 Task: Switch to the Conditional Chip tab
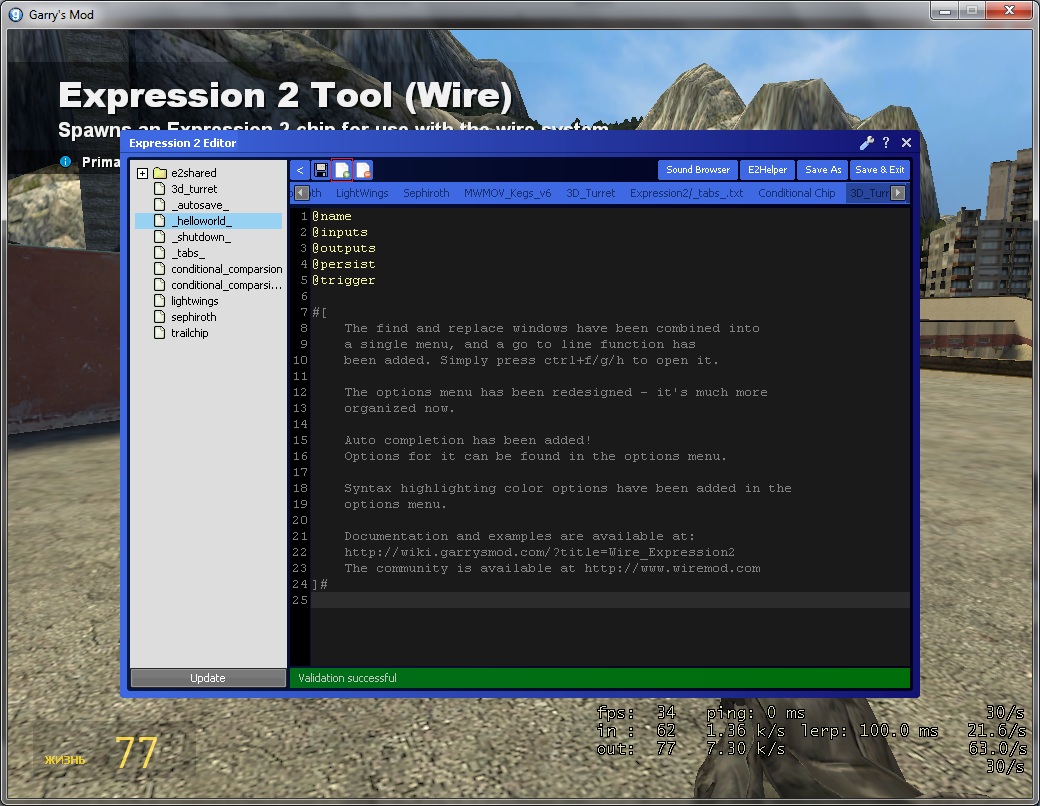tap(797, 193)
